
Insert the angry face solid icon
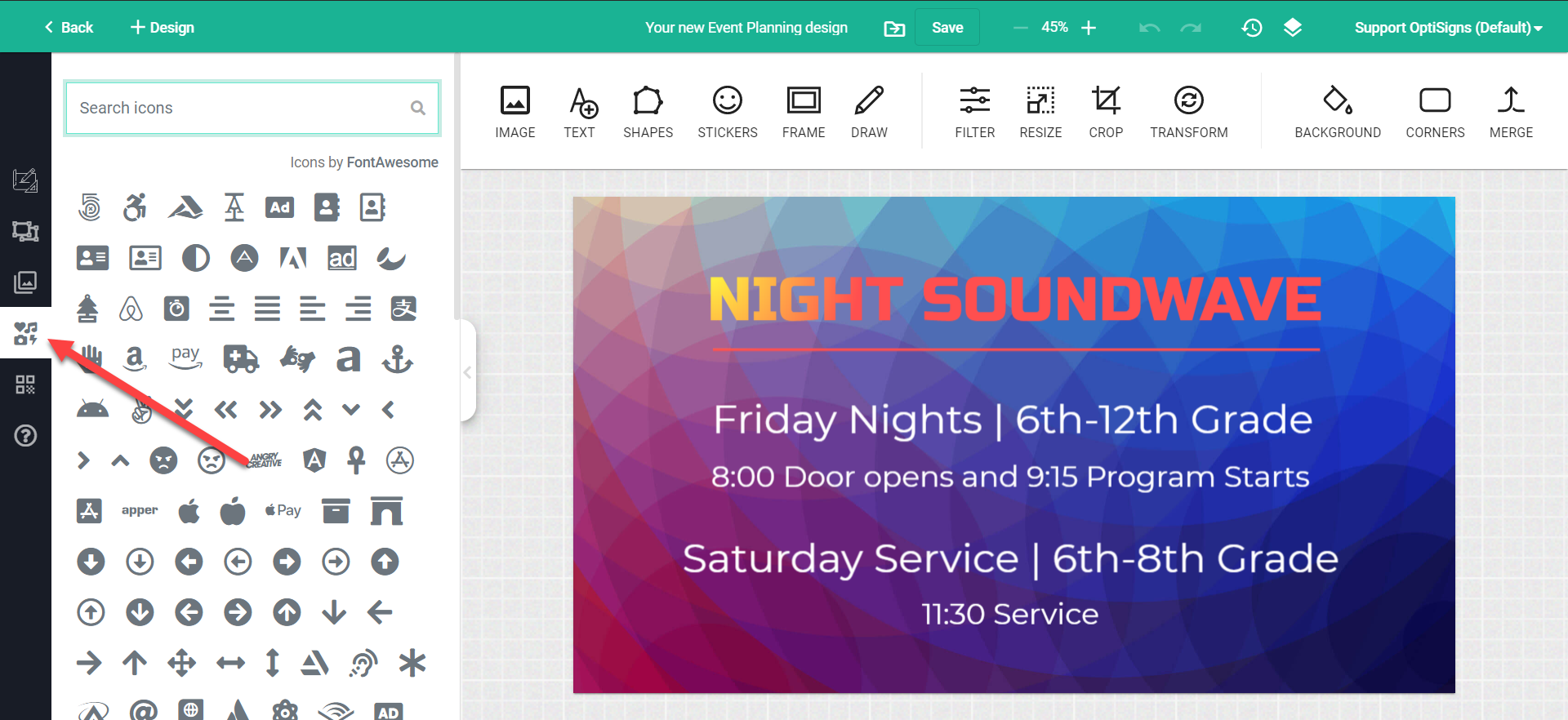(163, 460)
